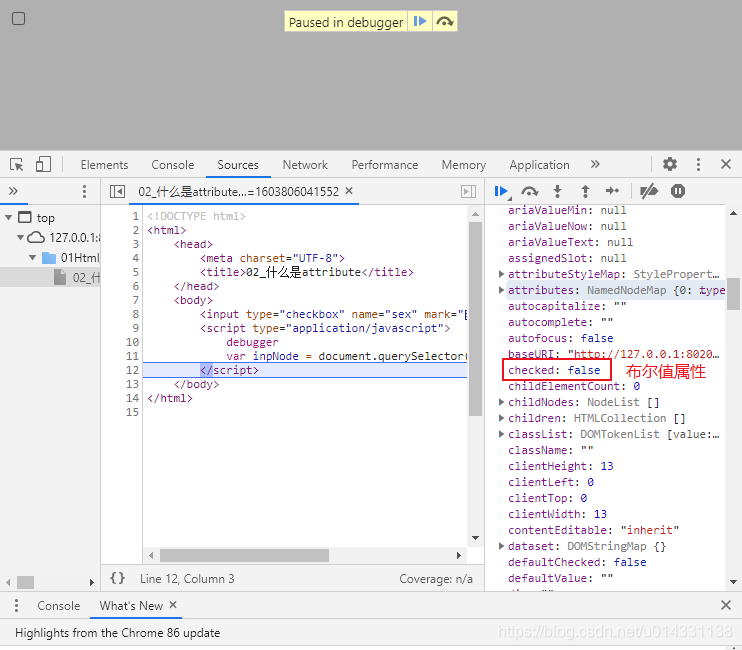Open DevTools settings gear
The height and width of the screenshot is (650, 742).
pos(670,164)
